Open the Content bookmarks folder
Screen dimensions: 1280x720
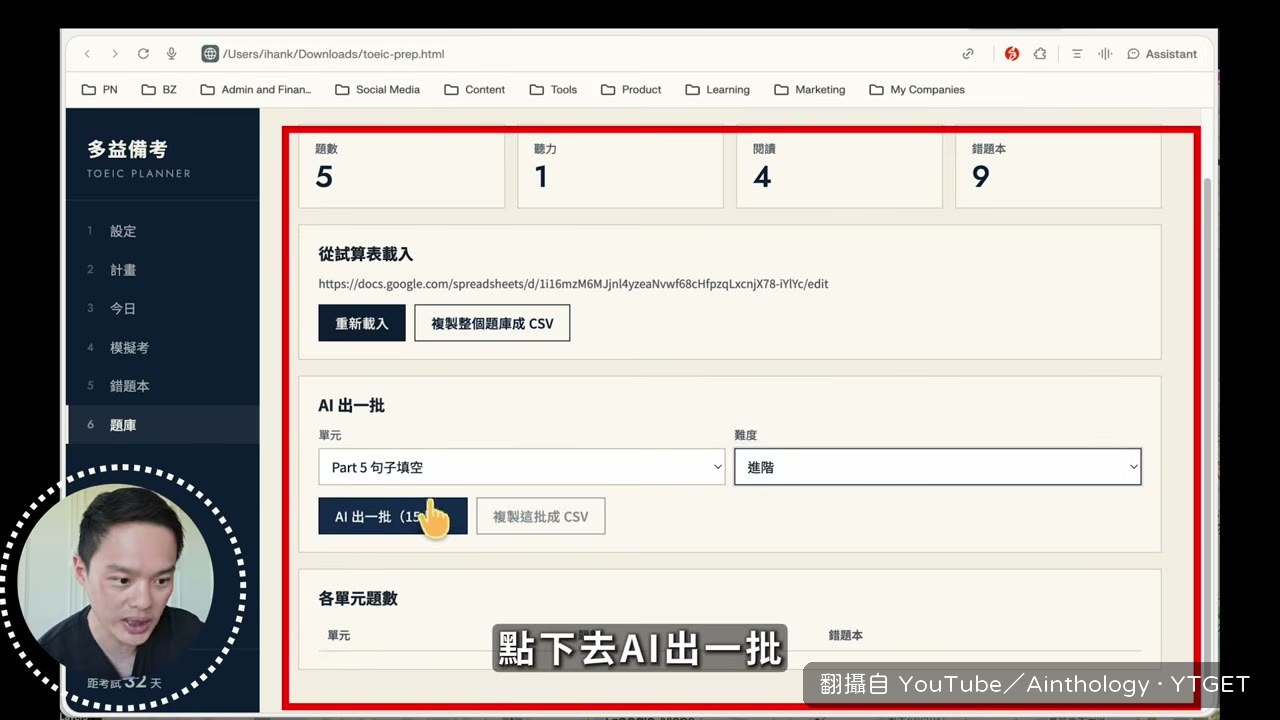tap(475, 89)
